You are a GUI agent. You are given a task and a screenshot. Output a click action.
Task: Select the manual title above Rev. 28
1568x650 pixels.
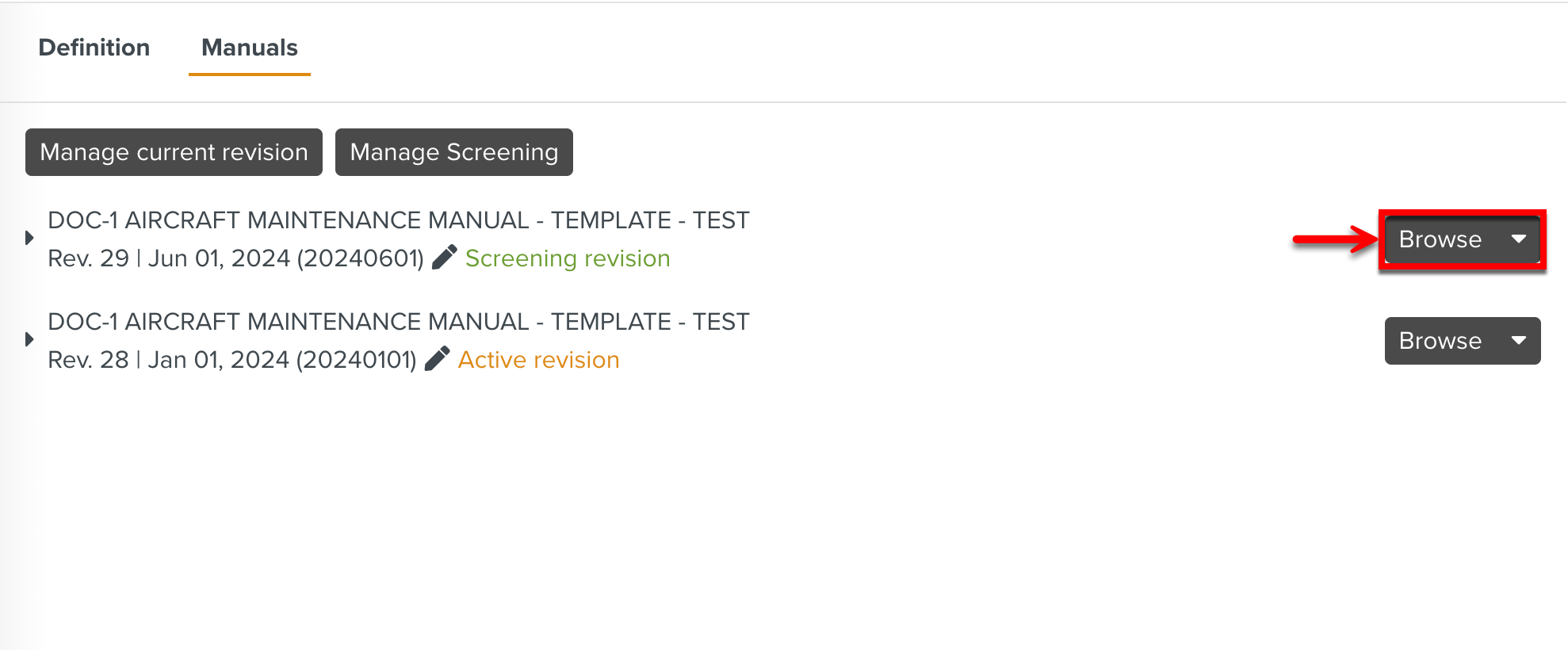click(398, 322)
